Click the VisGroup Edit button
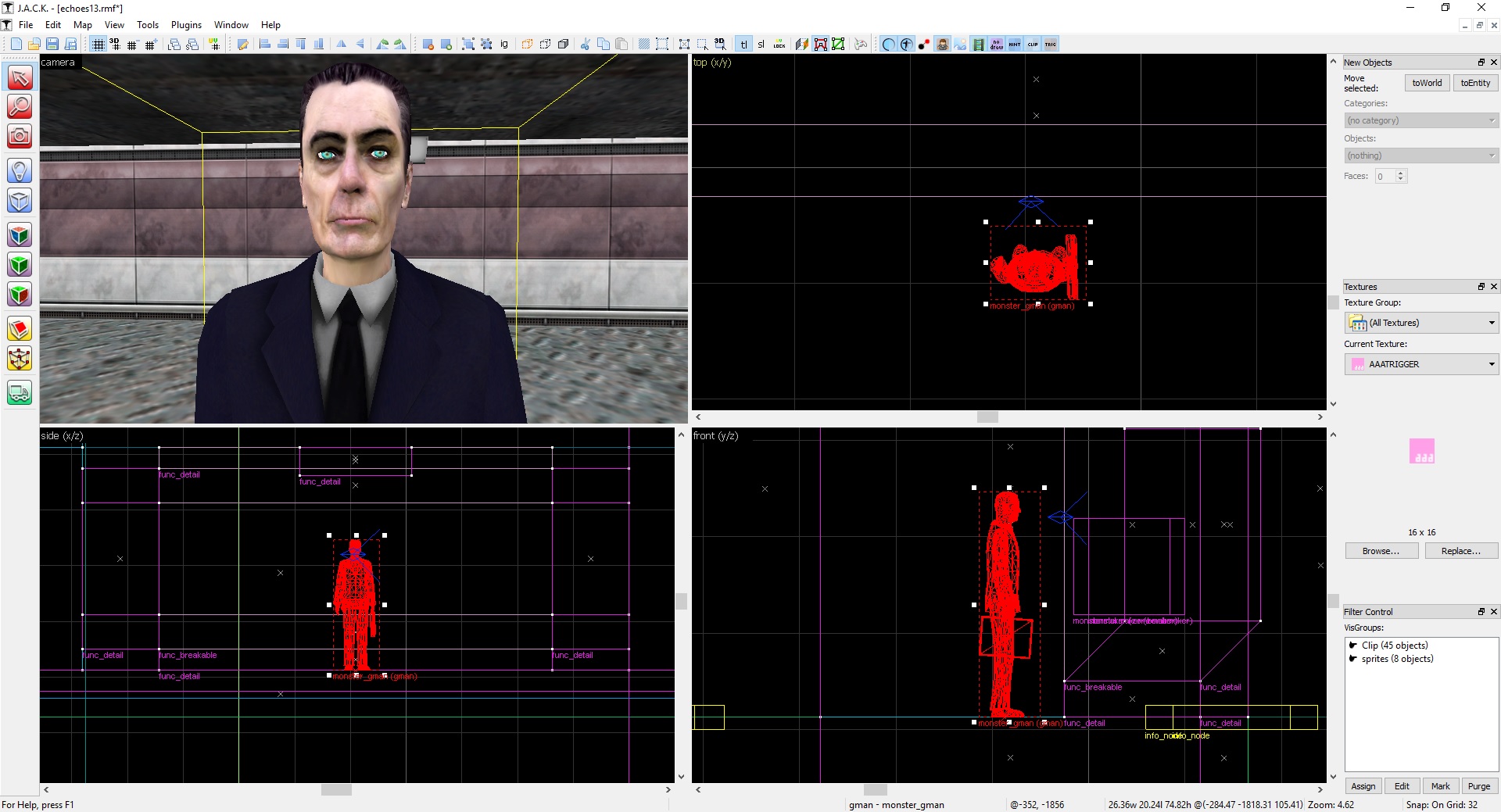The image size is (1501, 812). [1402, 786]
